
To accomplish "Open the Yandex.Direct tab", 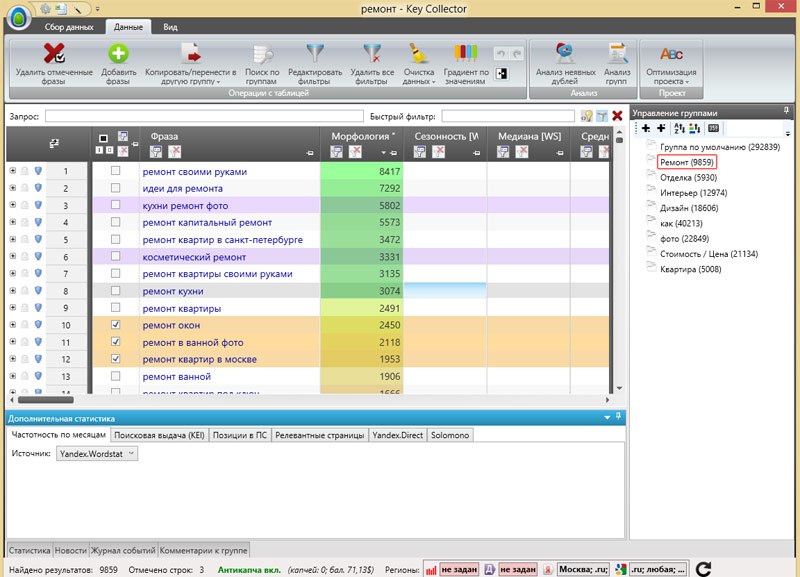I will [397, 435].
